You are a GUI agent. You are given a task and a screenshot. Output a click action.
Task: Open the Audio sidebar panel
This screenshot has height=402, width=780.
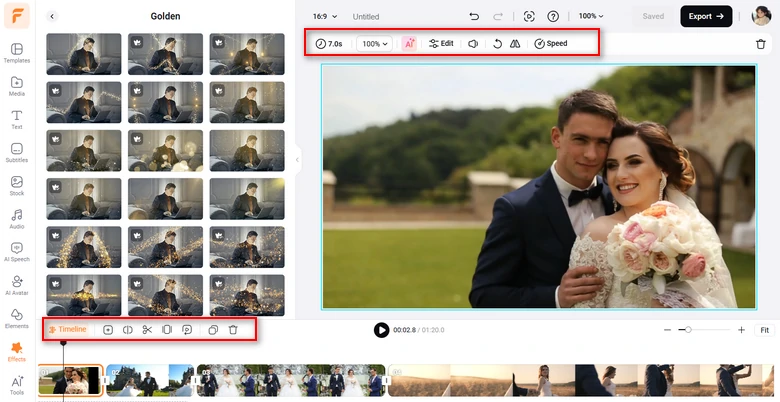pos(17,219)
